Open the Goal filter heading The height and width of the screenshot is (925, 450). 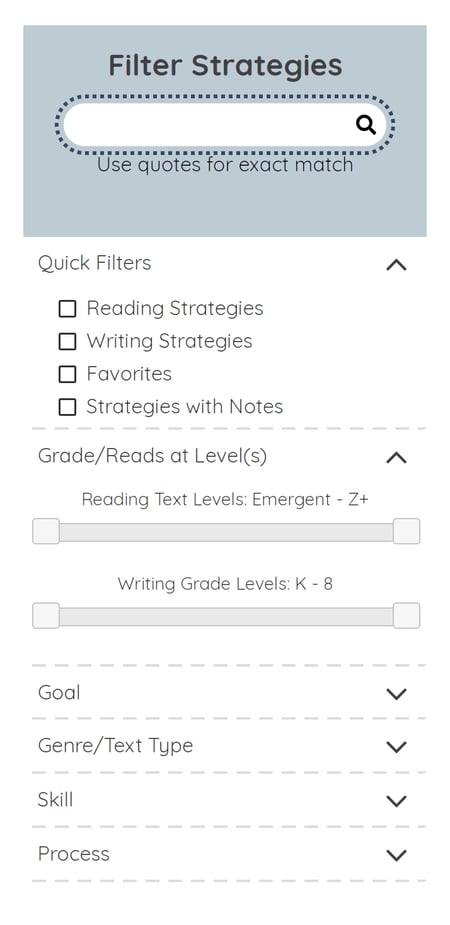(x=59, y=693)
